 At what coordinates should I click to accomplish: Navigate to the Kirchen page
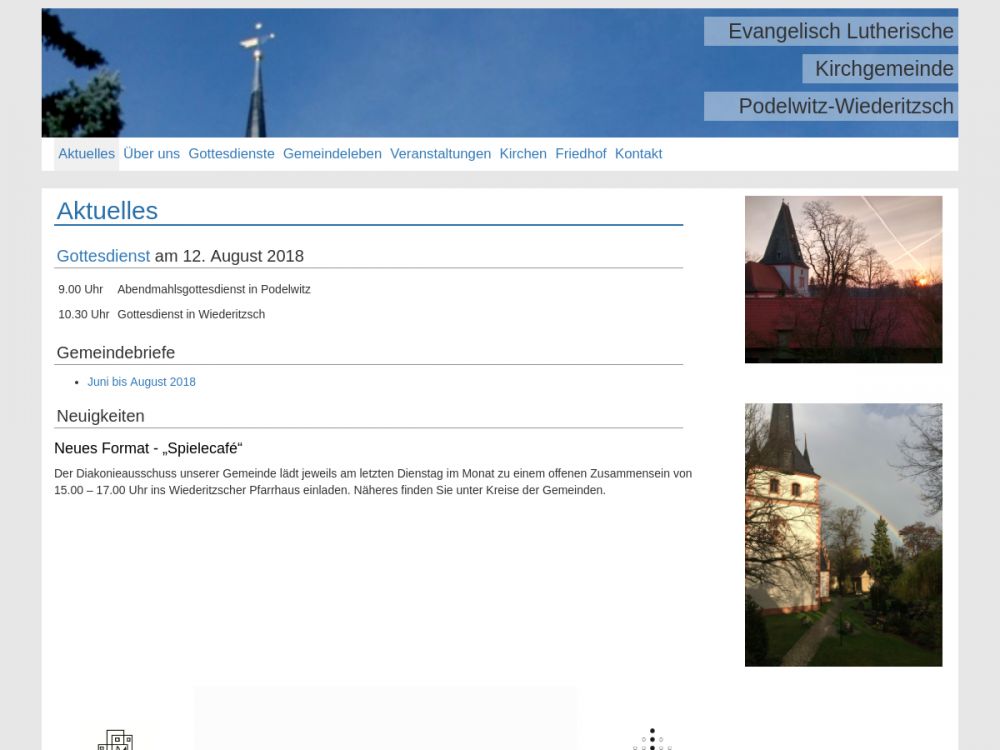[523, 154]
